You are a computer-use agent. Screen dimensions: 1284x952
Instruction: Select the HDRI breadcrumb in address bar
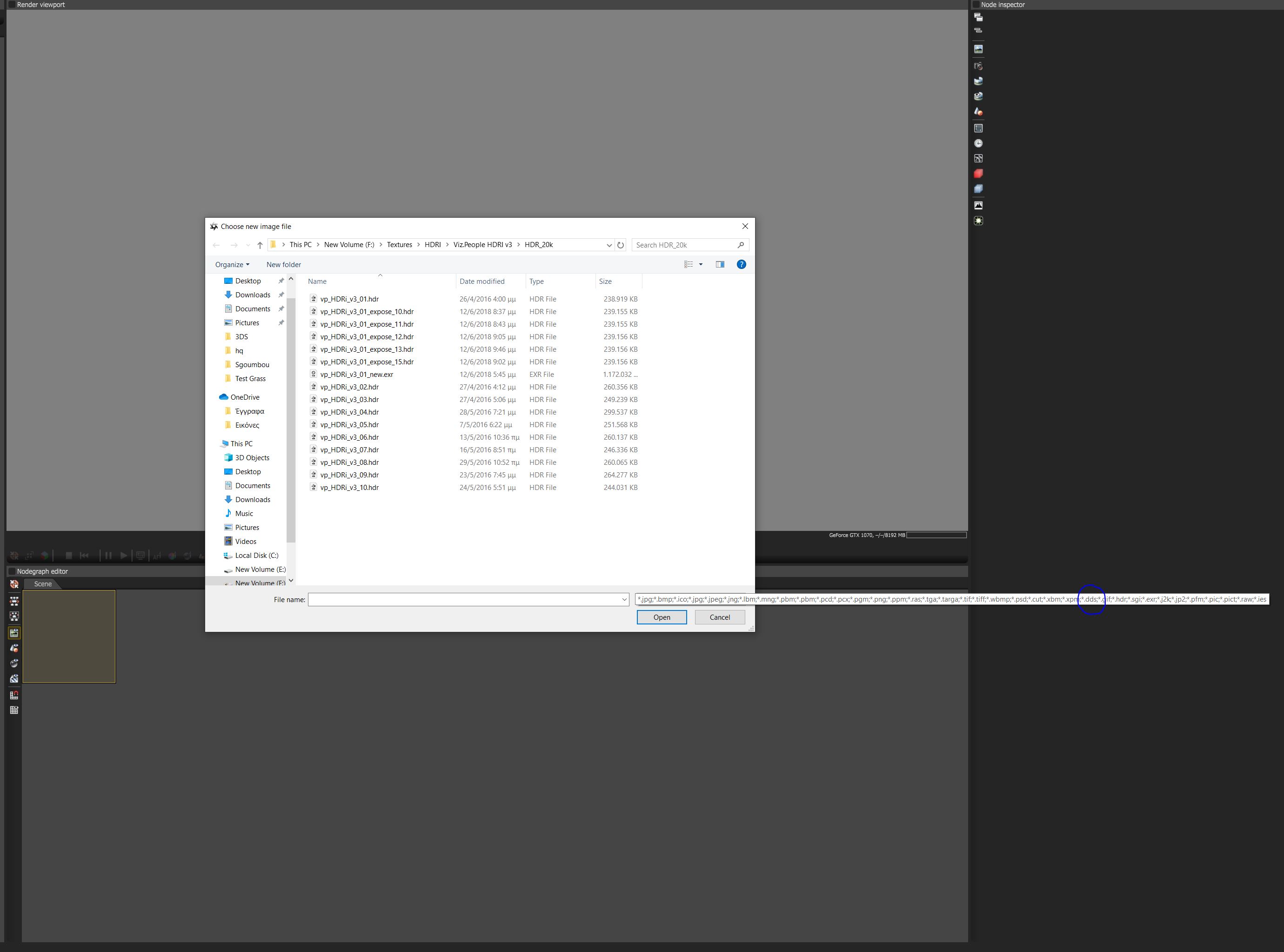432,245
